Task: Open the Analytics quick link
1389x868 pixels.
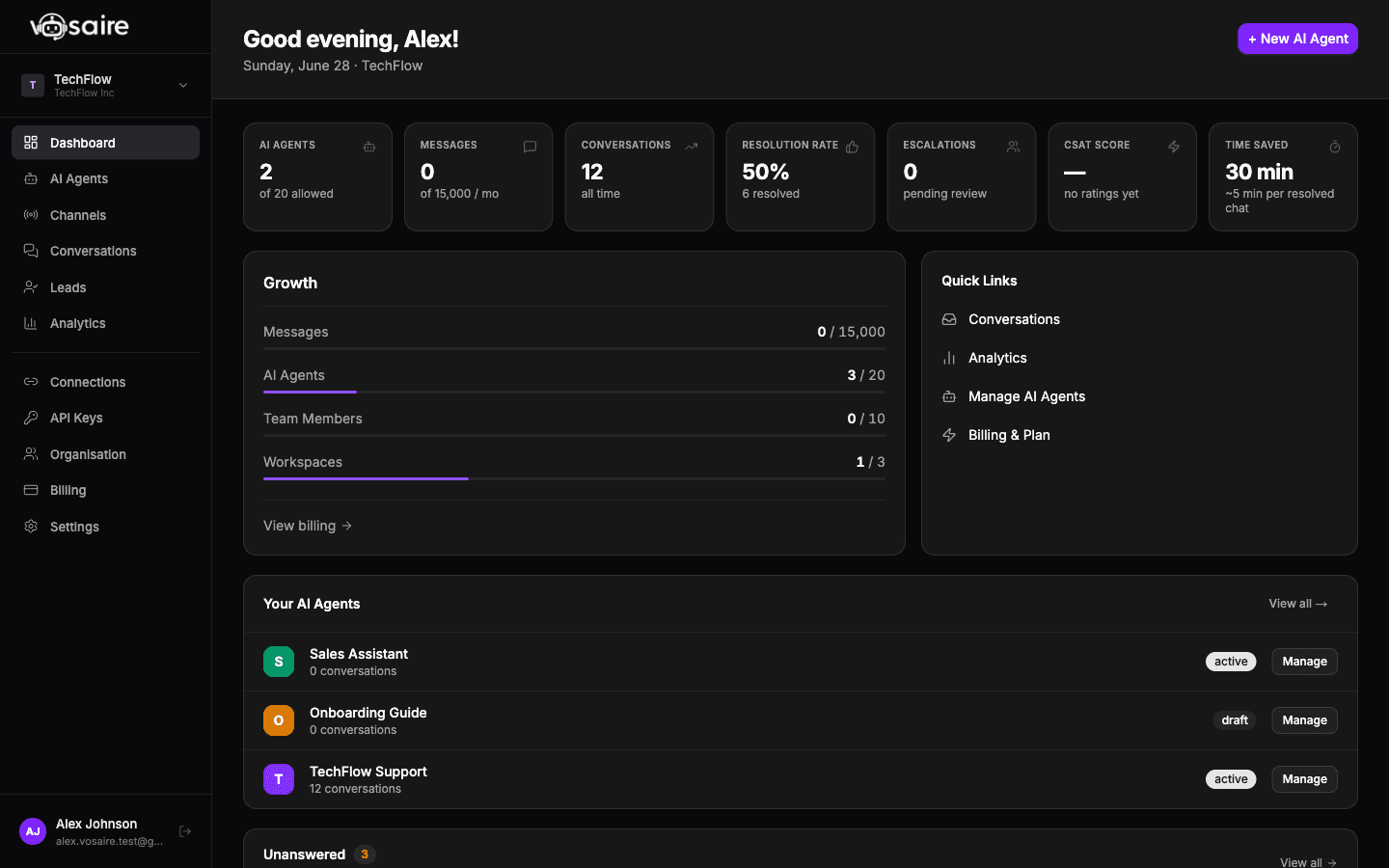Action: click(x=997, y=358)
